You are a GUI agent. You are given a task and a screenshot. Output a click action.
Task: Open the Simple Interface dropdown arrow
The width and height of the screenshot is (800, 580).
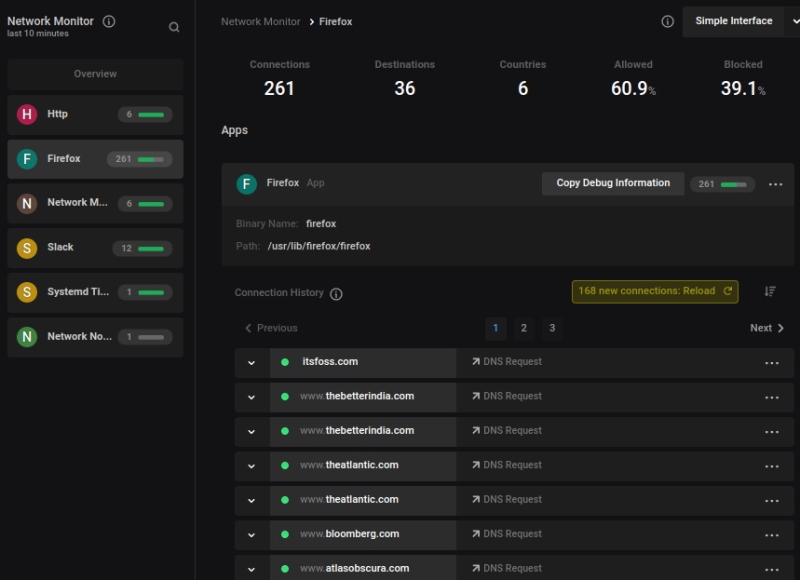[793, 21]
